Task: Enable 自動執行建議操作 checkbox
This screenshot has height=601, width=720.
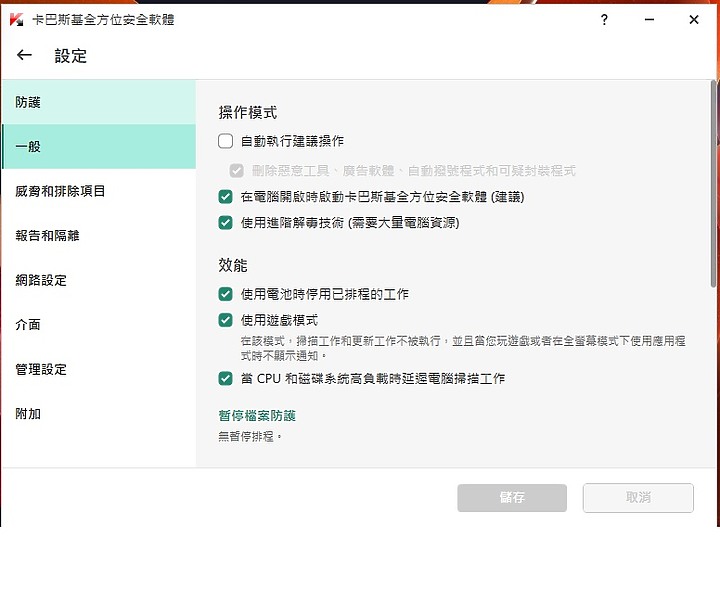Action: 225,141
